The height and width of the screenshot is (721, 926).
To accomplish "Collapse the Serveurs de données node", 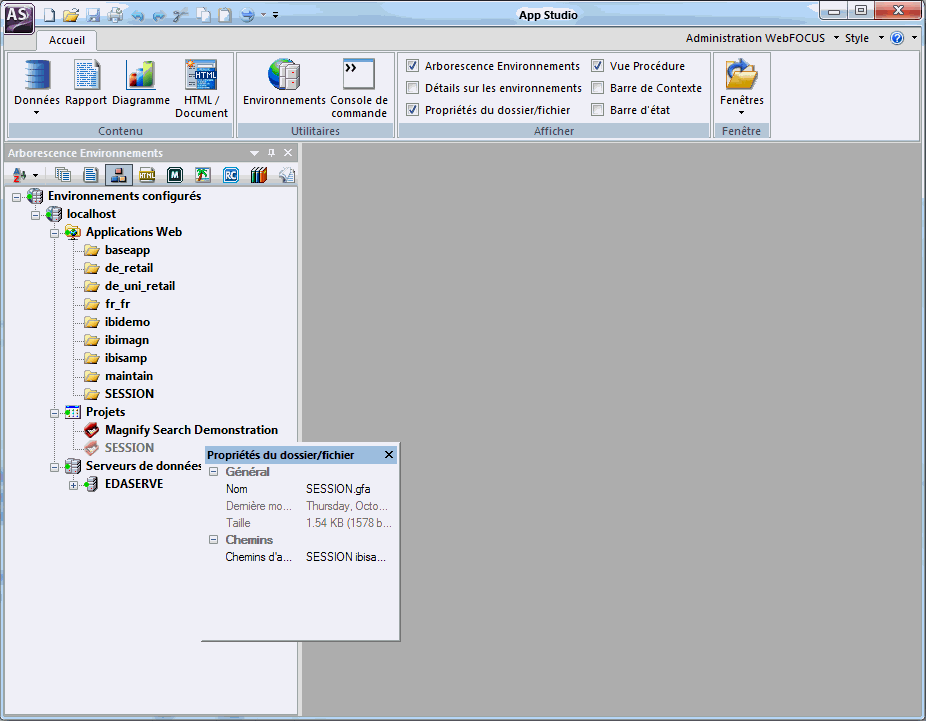I will 54,467.
